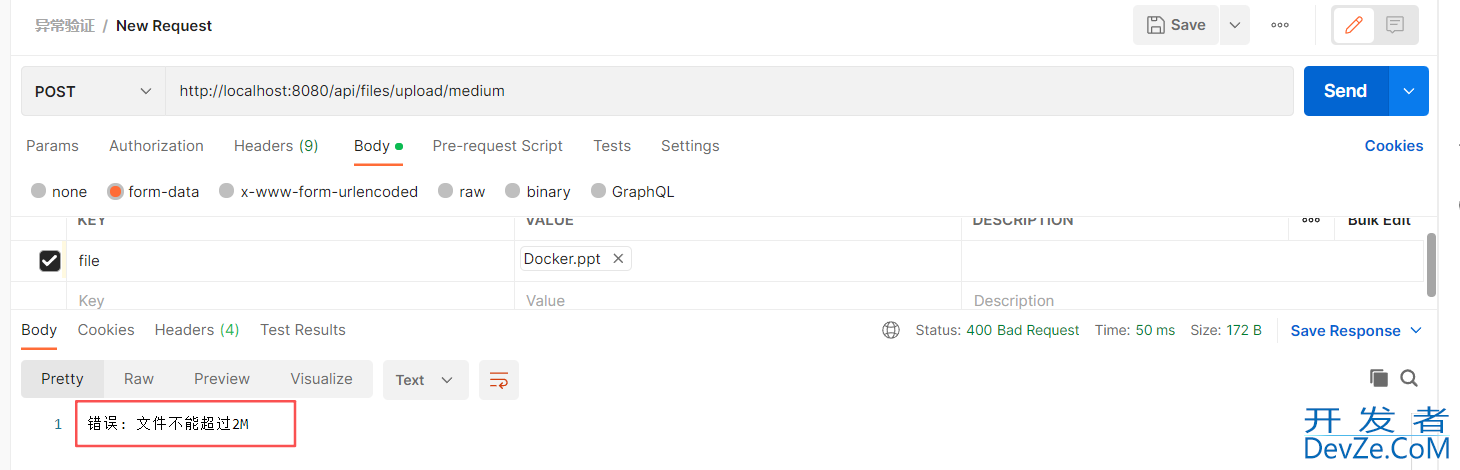Open the POST method dropdown

coord(93,91)
